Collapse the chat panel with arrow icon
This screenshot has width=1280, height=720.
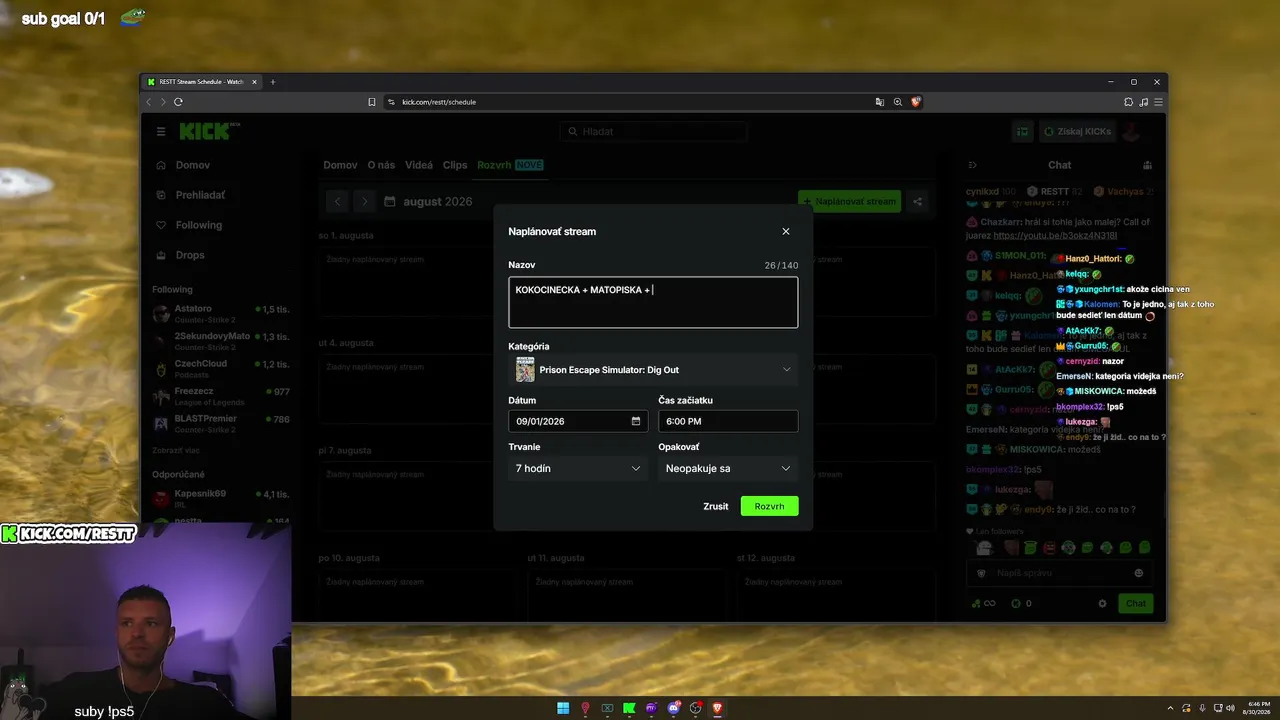tap(972, 165)
